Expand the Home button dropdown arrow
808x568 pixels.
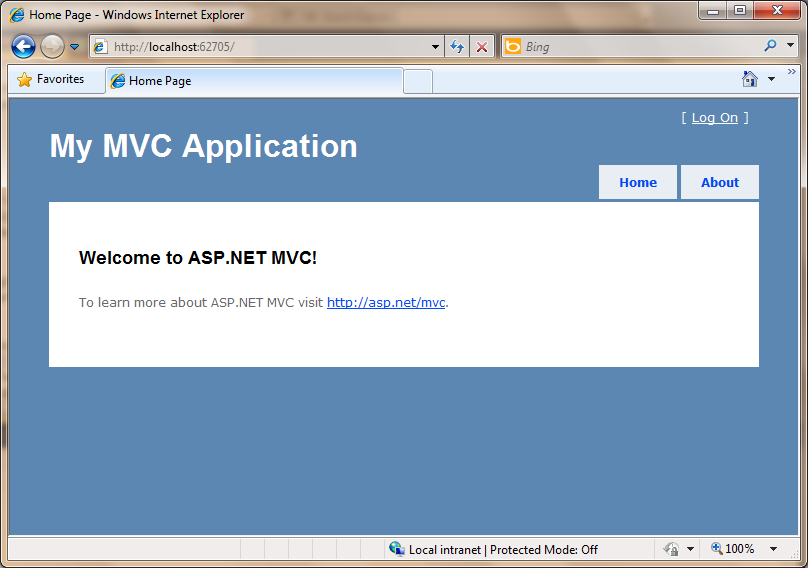771,79
